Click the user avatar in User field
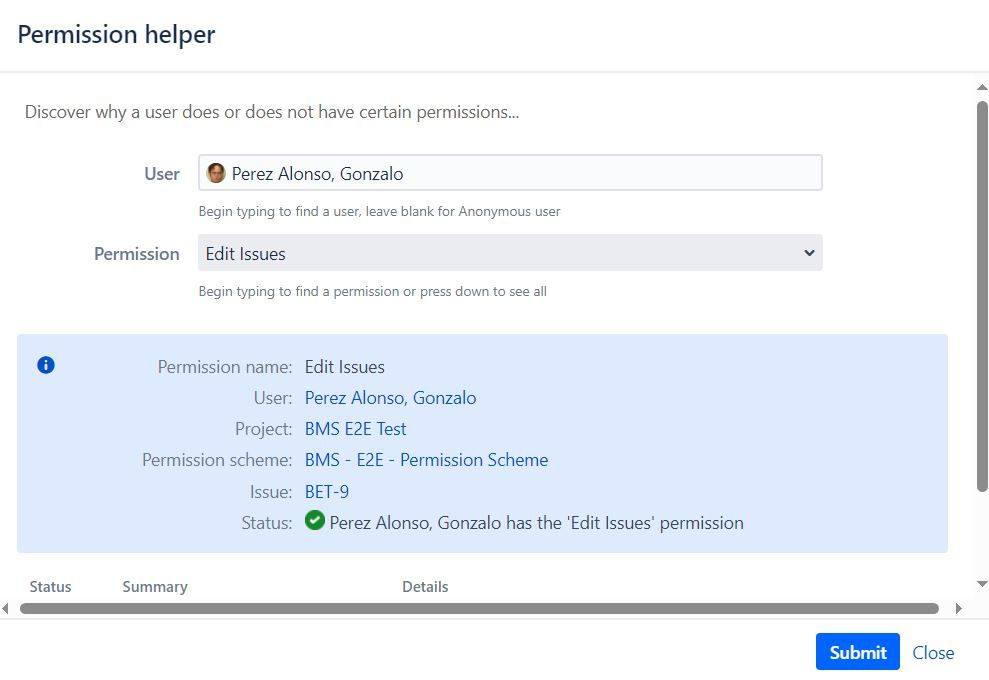The height and width of the screenshot is (680, 989). point(216,173)
